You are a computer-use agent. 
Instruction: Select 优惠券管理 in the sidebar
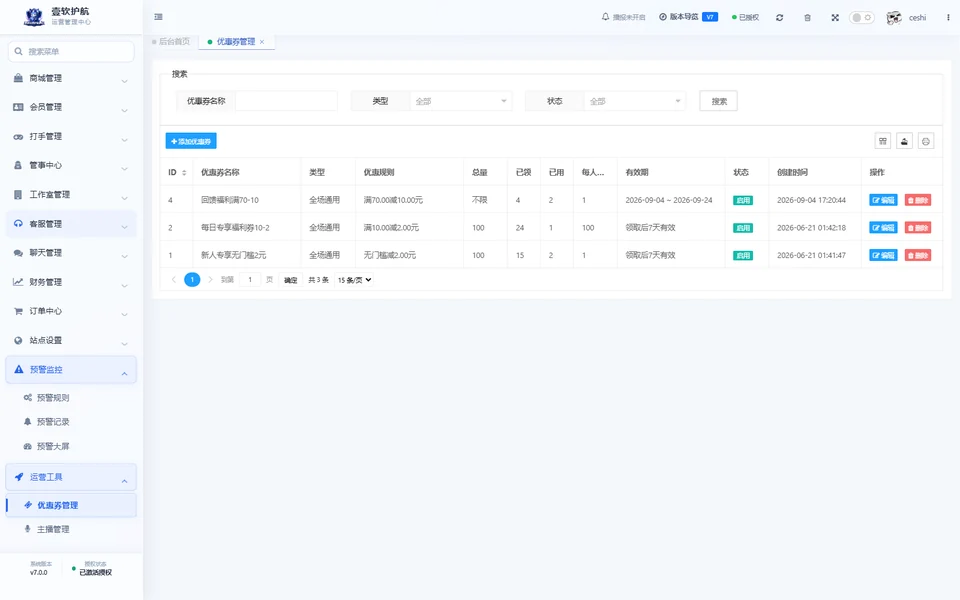(71, 505)
